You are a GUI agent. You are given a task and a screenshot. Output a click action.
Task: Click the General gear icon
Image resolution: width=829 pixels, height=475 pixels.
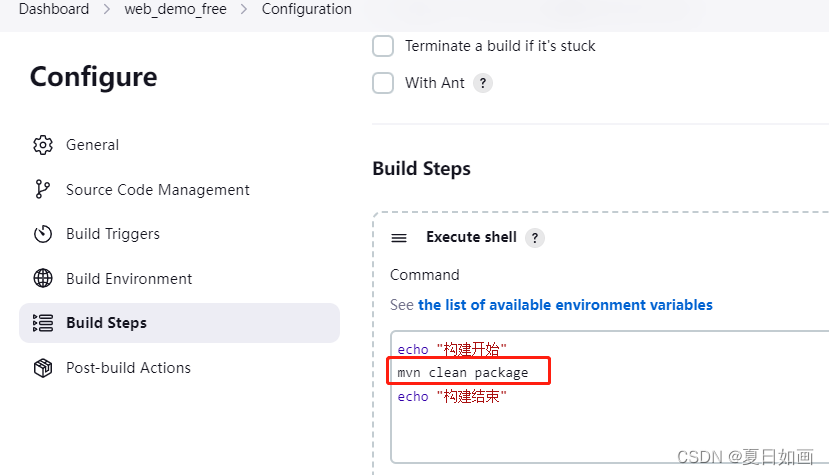coord(42,145)
